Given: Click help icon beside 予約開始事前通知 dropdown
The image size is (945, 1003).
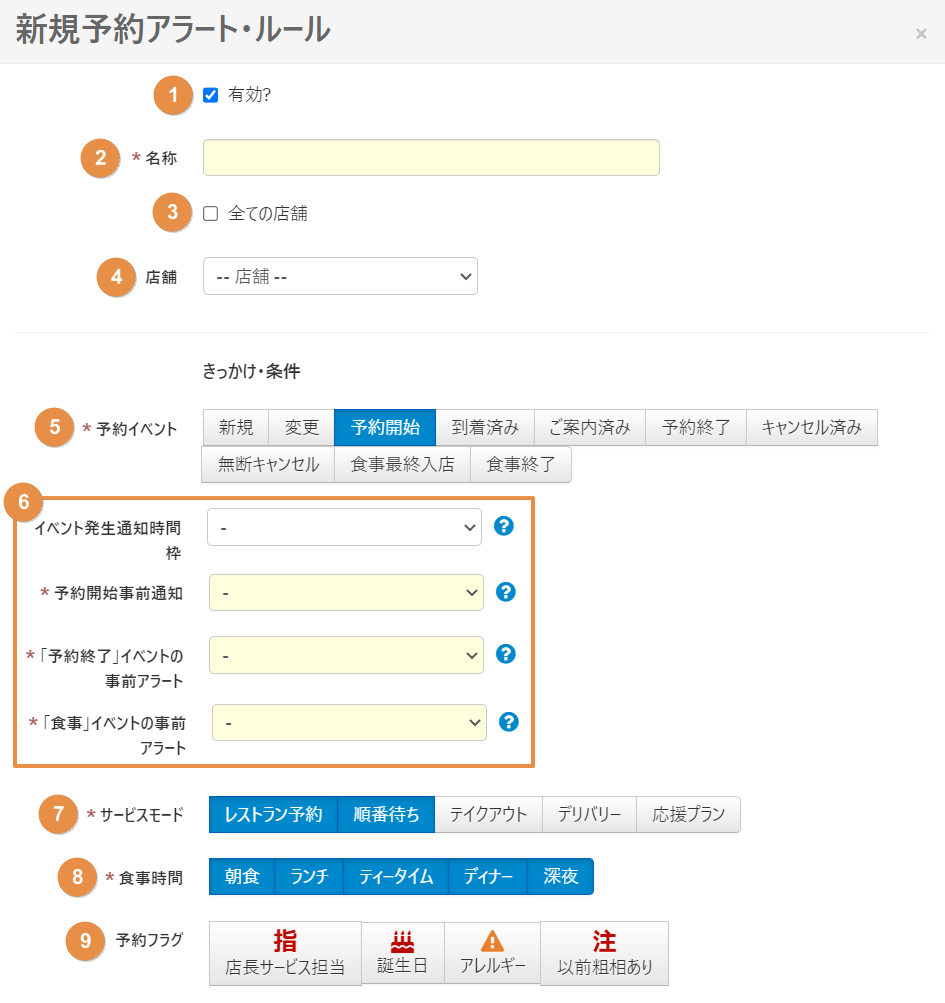Looking at the screenshot, I should (506, 592).
